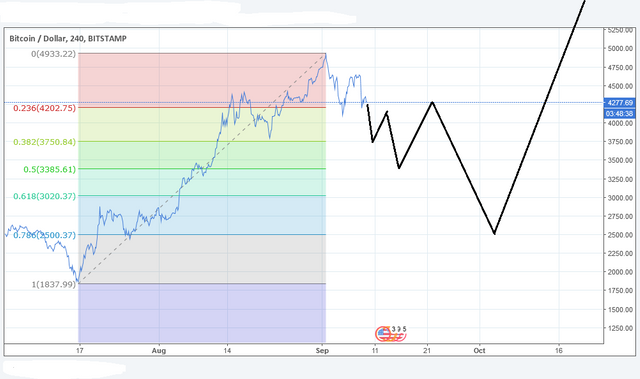Click the '16' date on the time axis
640x379 pixels.
(559, 350)
